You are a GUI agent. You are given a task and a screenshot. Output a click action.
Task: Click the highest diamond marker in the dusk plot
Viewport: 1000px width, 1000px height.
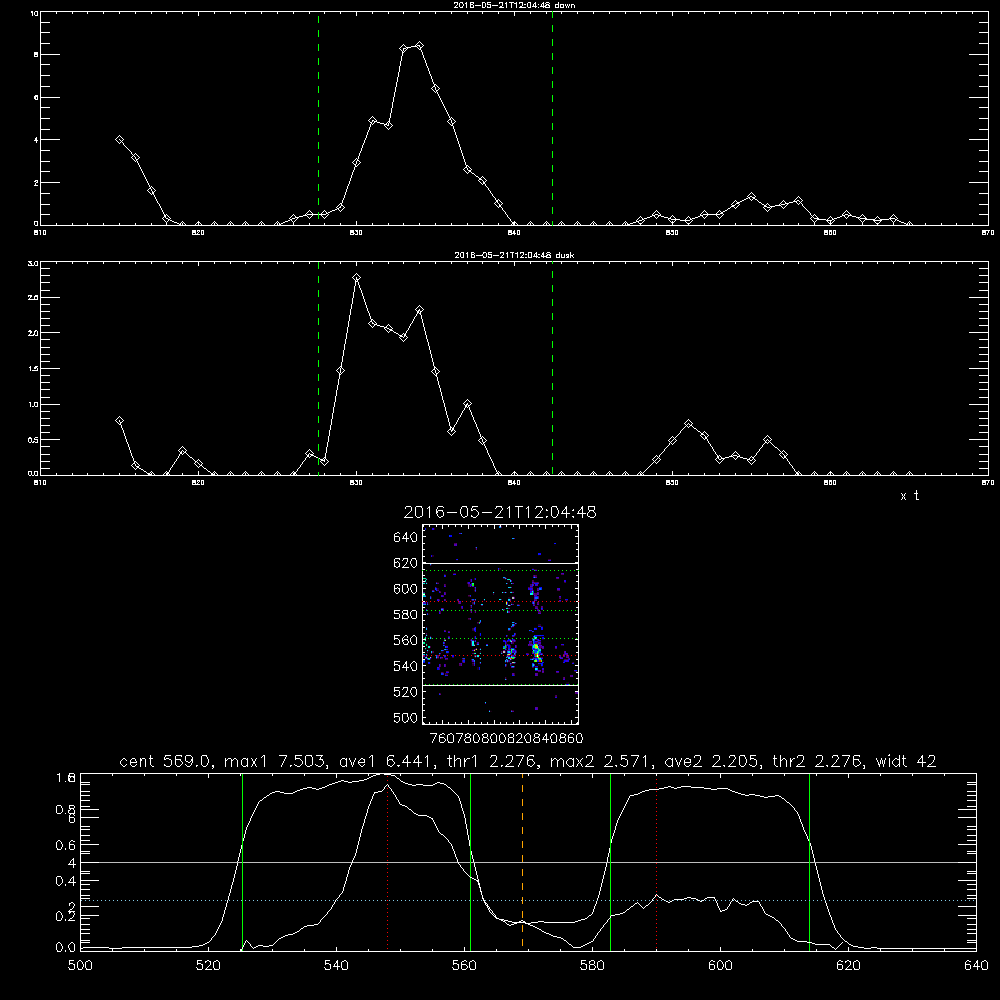pyautogui.click(x=357, y=277)
